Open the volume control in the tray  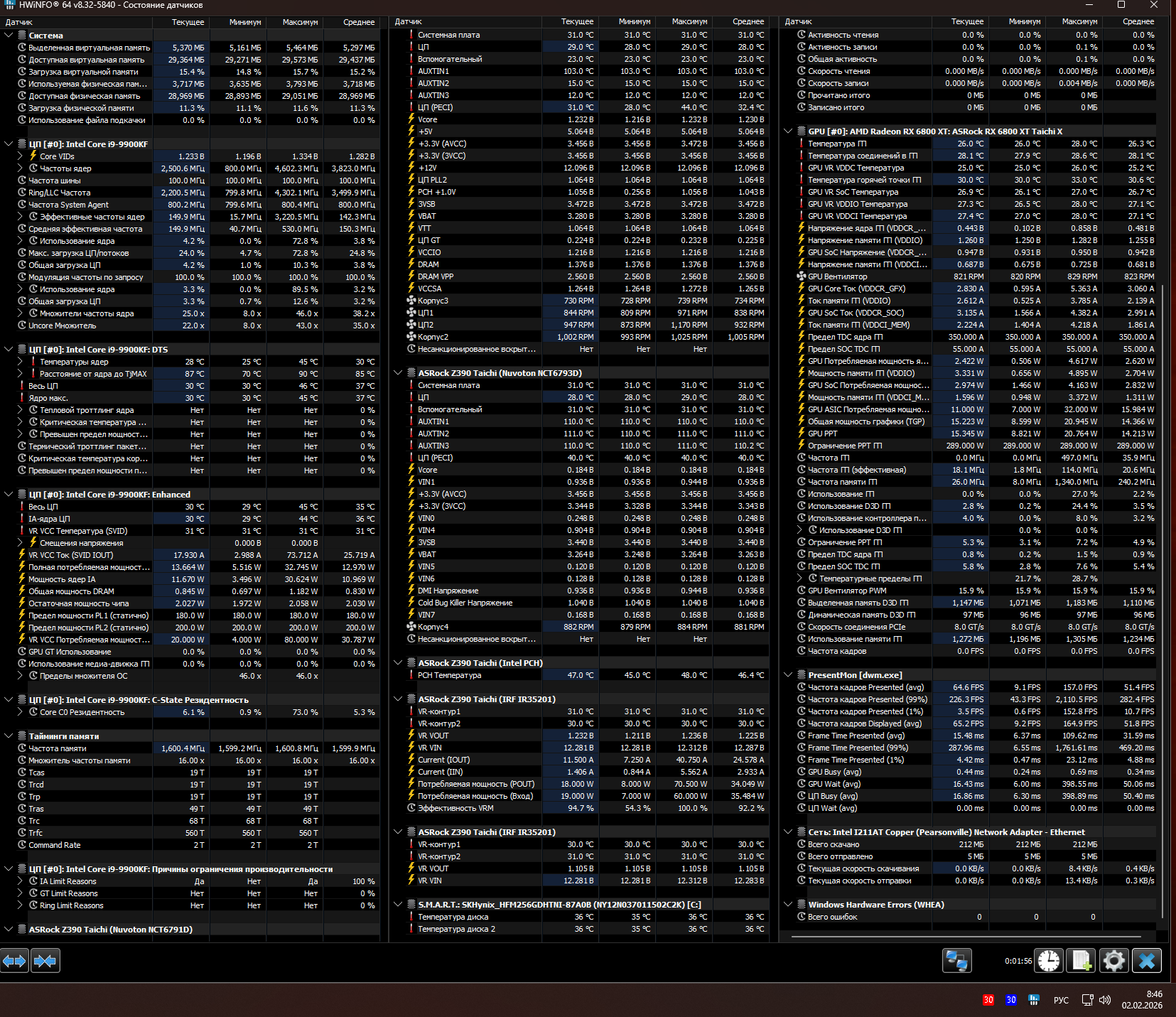point(1105,1000)
